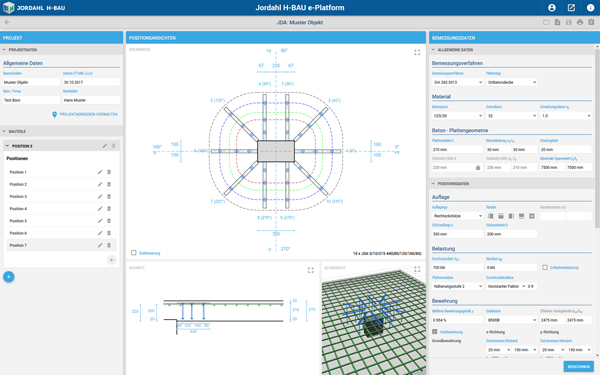This screenshot has width=600, height=375.
Task: Open the Bemessungsverfahren SIA 262:2013 dropdown
Action: coord(458,82)
